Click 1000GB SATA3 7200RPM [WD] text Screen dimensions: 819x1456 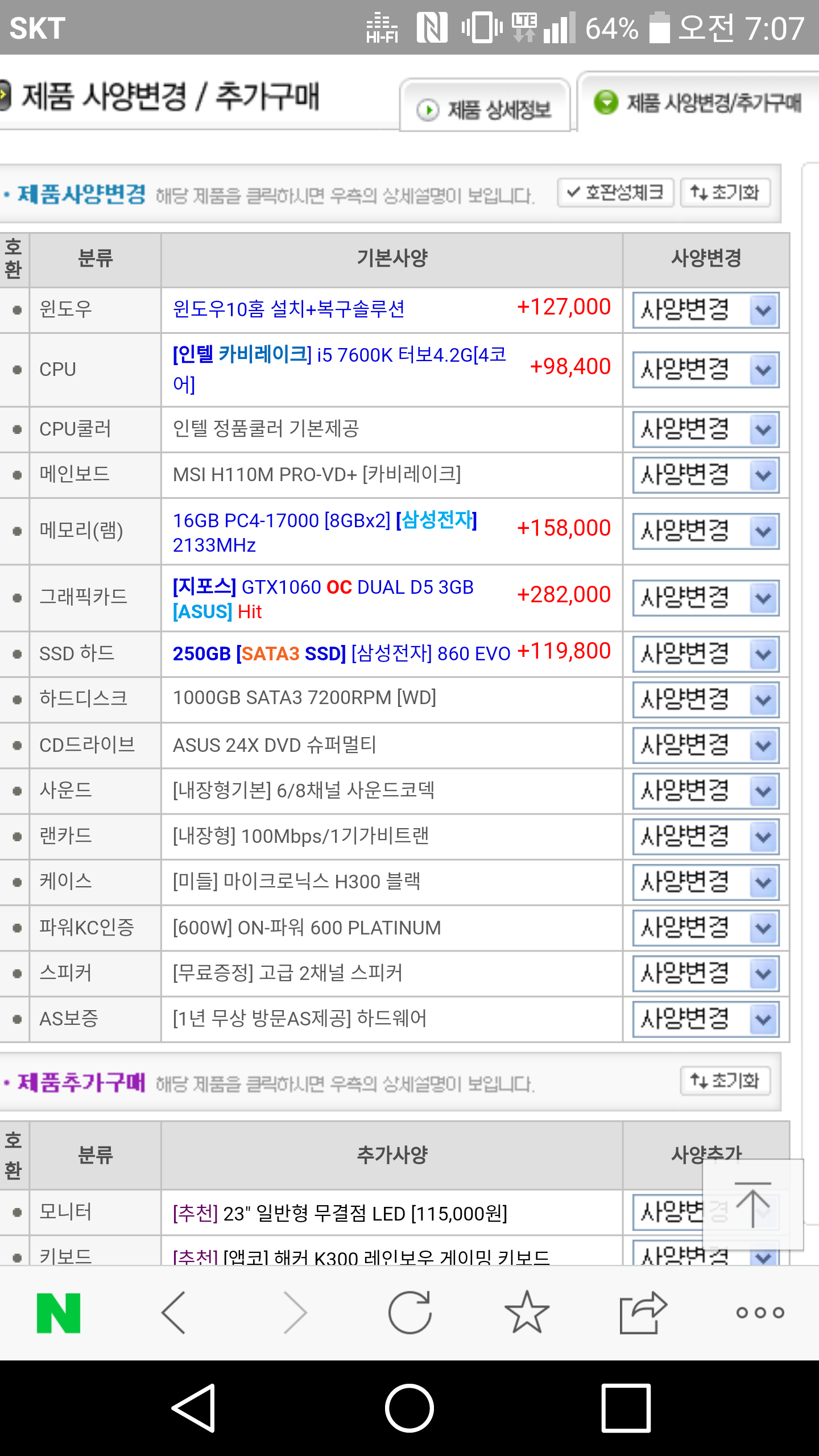(x=304, y=697)
